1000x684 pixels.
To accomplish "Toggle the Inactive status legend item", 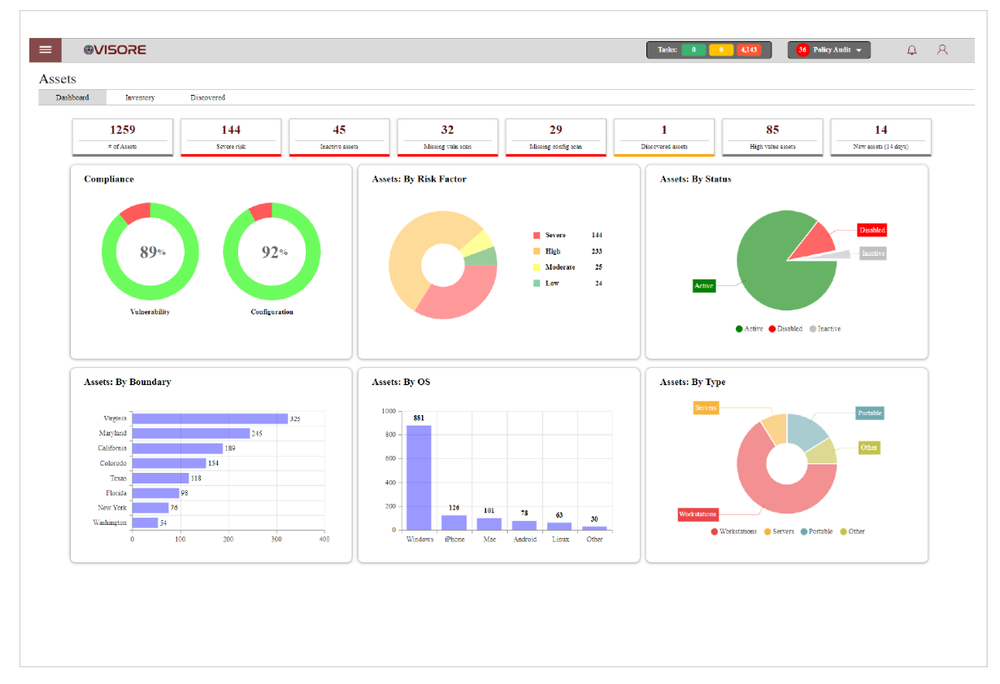I will point(825,329).
